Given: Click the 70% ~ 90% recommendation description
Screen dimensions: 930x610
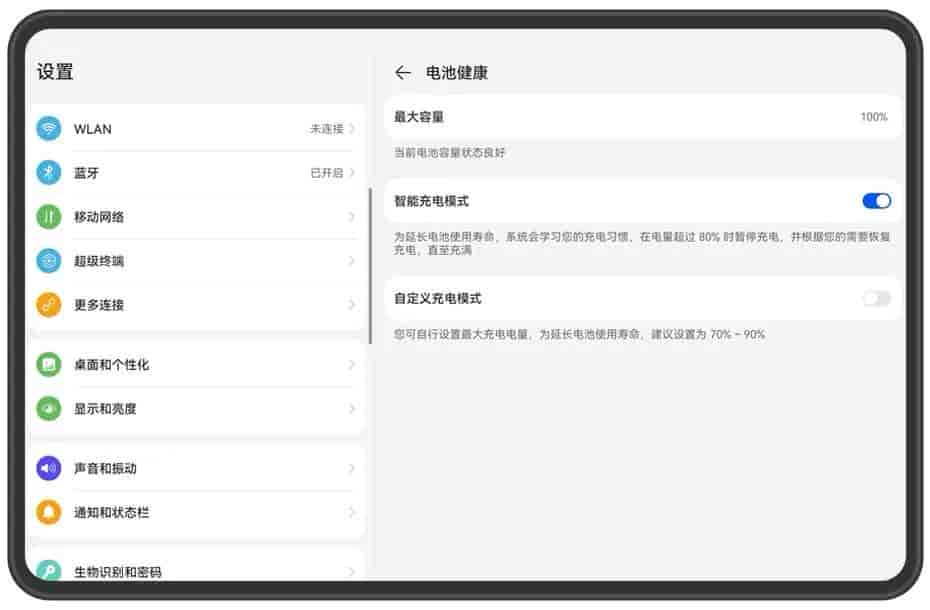Looking at the screenshot, I should pyautogui.click(x=579, y=334).
